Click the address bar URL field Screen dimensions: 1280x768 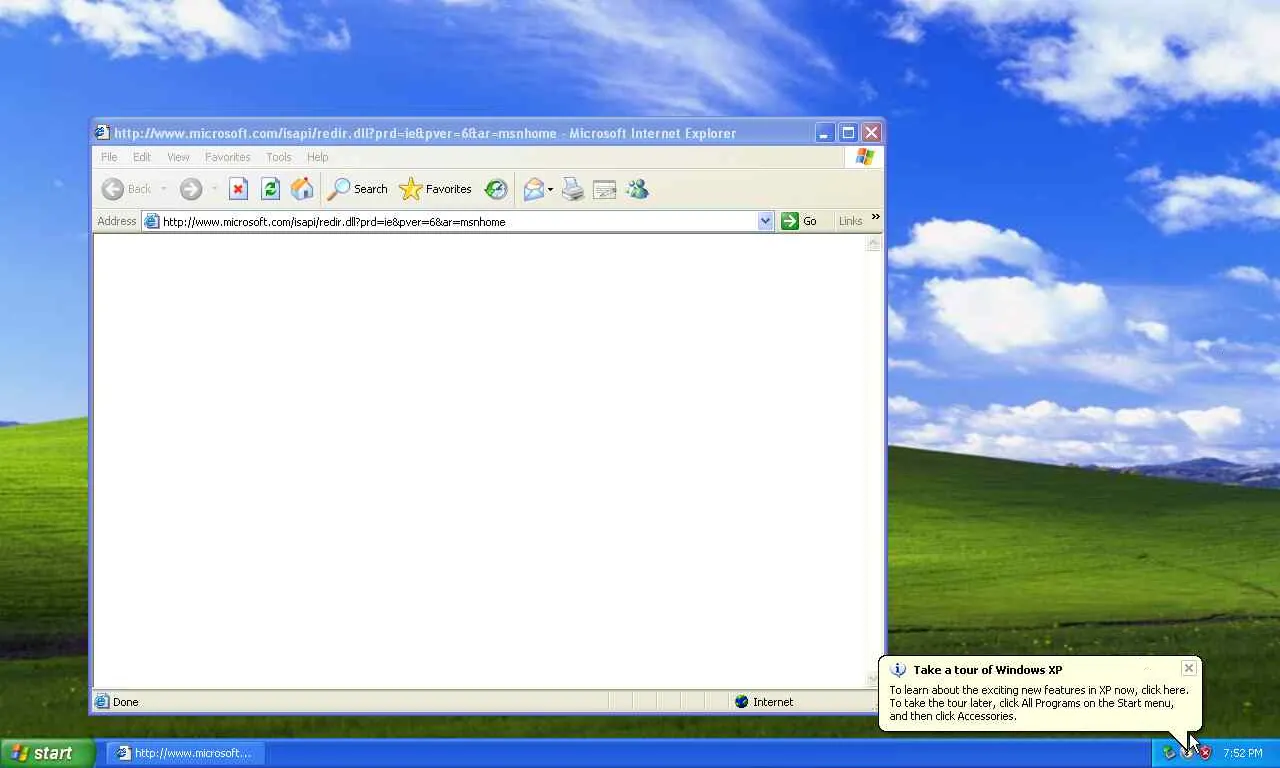point(459,221)
